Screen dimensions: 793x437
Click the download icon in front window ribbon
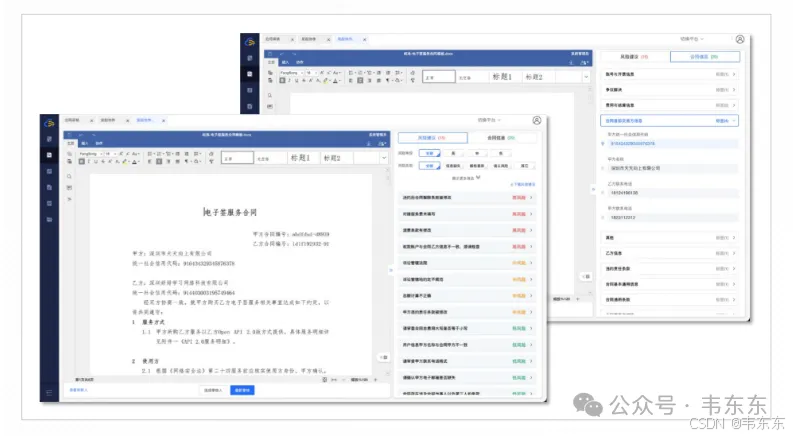click(369, 144)
